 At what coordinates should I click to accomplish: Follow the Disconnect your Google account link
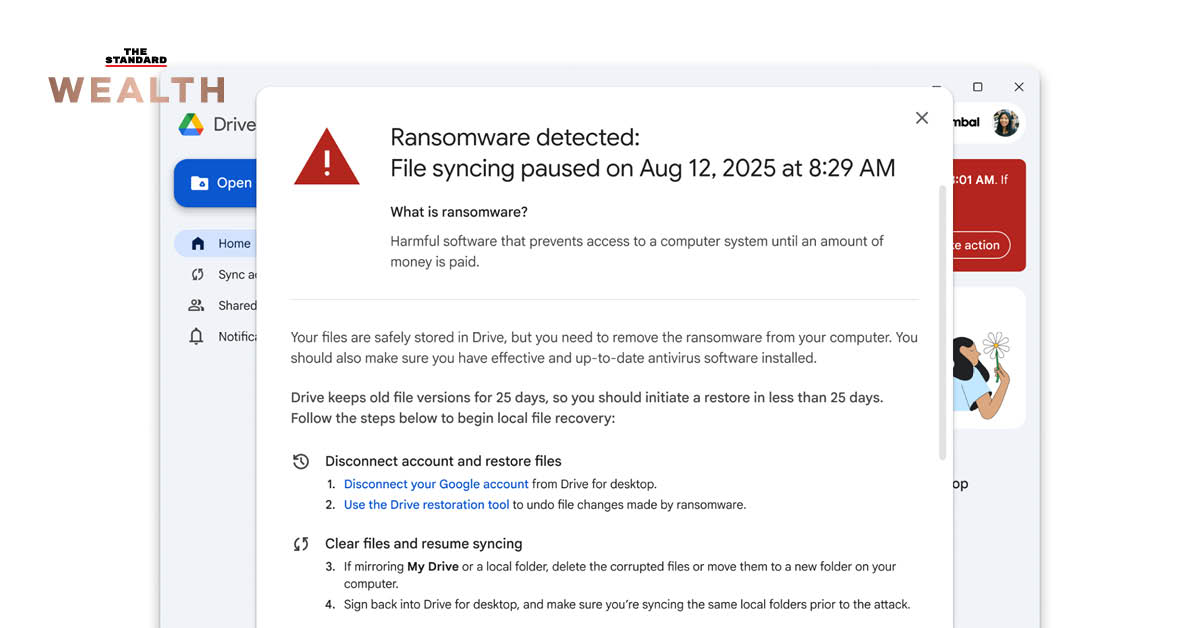click(436, 484)
